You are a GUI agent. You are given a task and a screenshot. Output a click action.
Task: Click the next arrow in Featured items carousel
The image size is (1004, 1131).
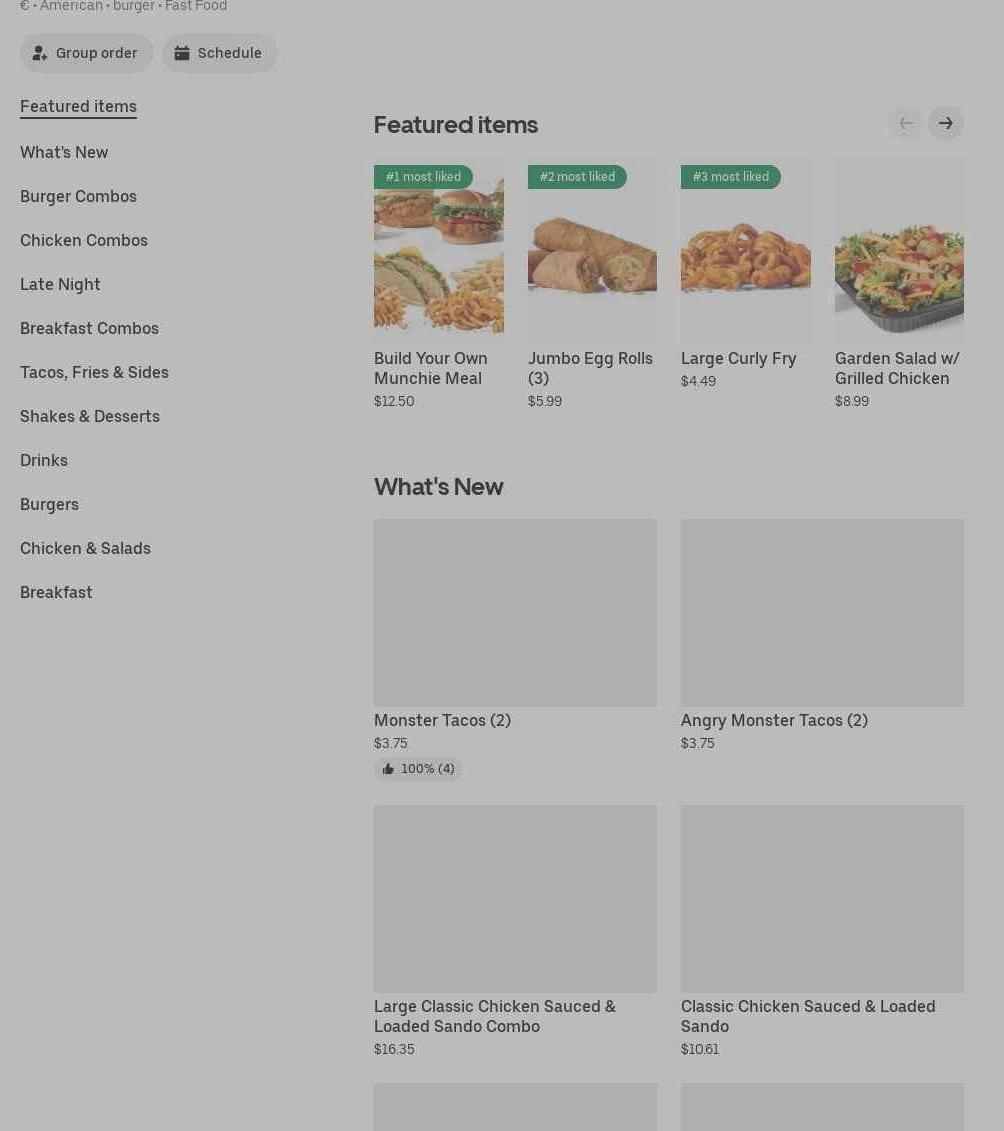pos(945,123)
